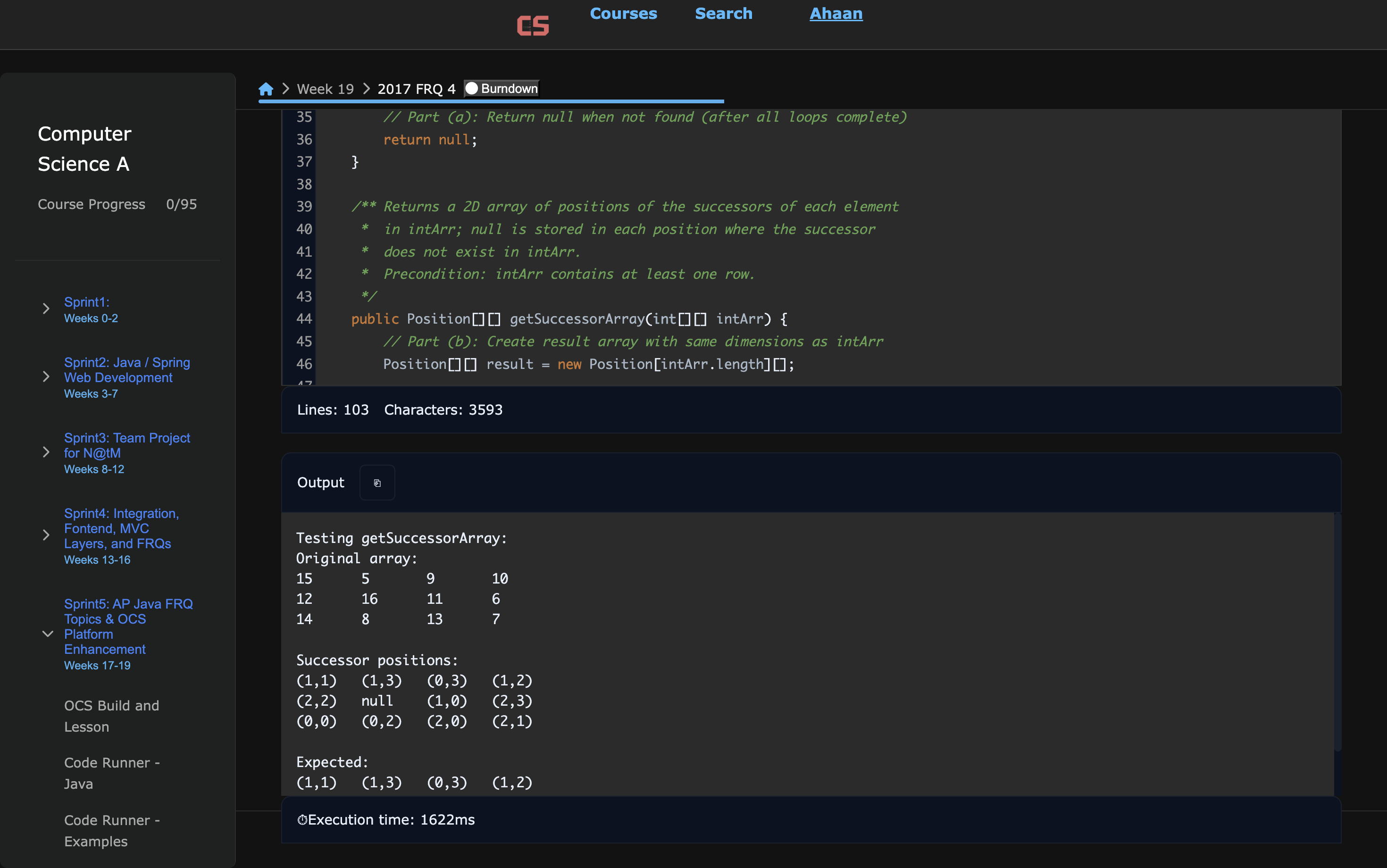1387x868 pixels.
Task: Expand Sprint4 Integration section chevron
Action: tap(47, 535)
